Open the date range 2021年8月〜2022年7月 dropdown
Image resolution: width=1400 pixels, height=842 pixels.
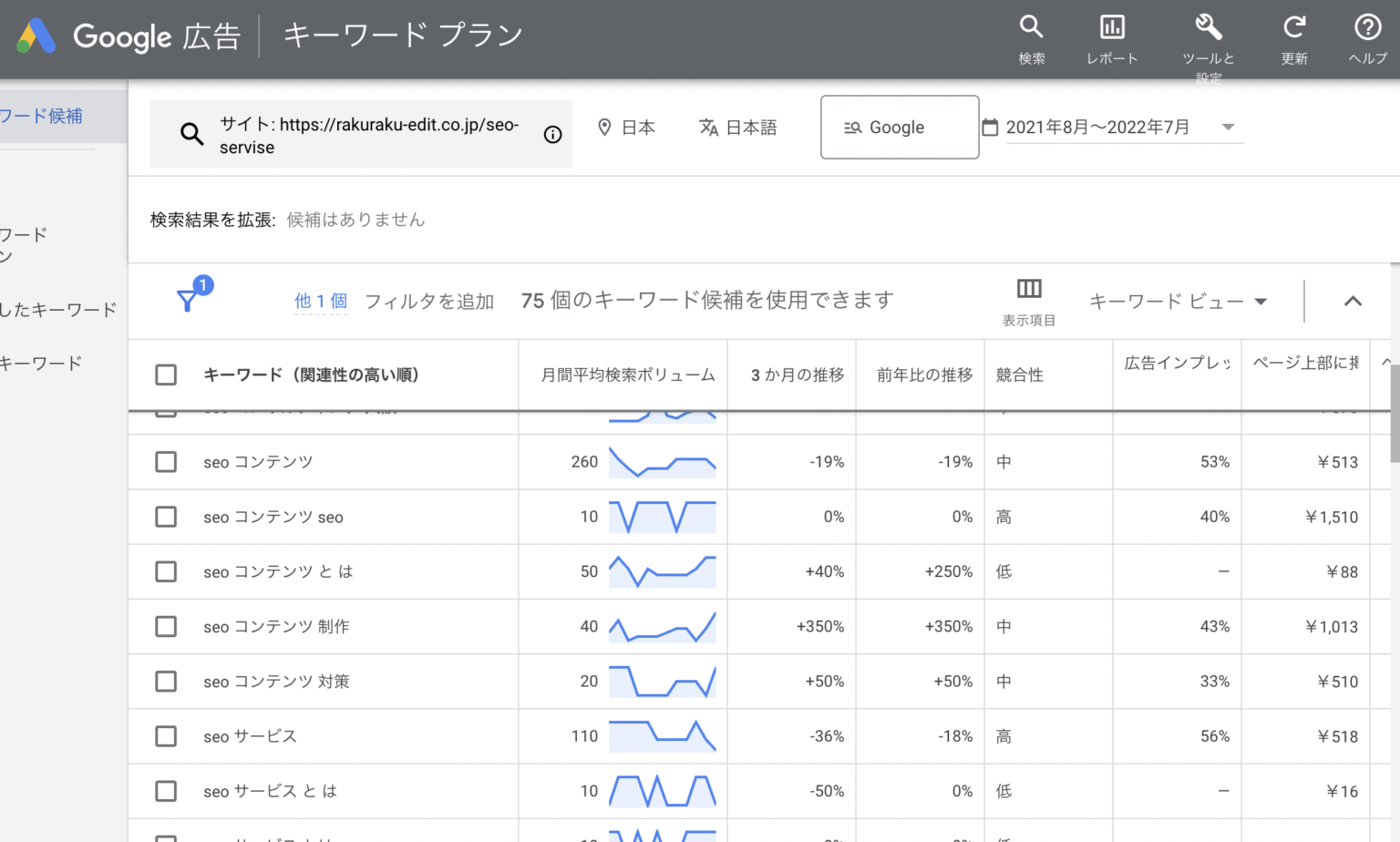[x=1112, y=128]
